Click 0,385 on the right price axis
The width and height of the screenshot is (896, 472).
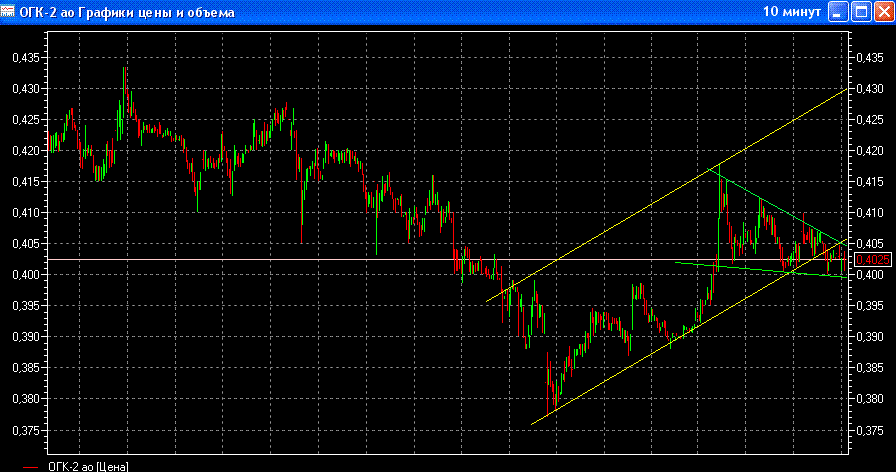(x=870, y=368)
